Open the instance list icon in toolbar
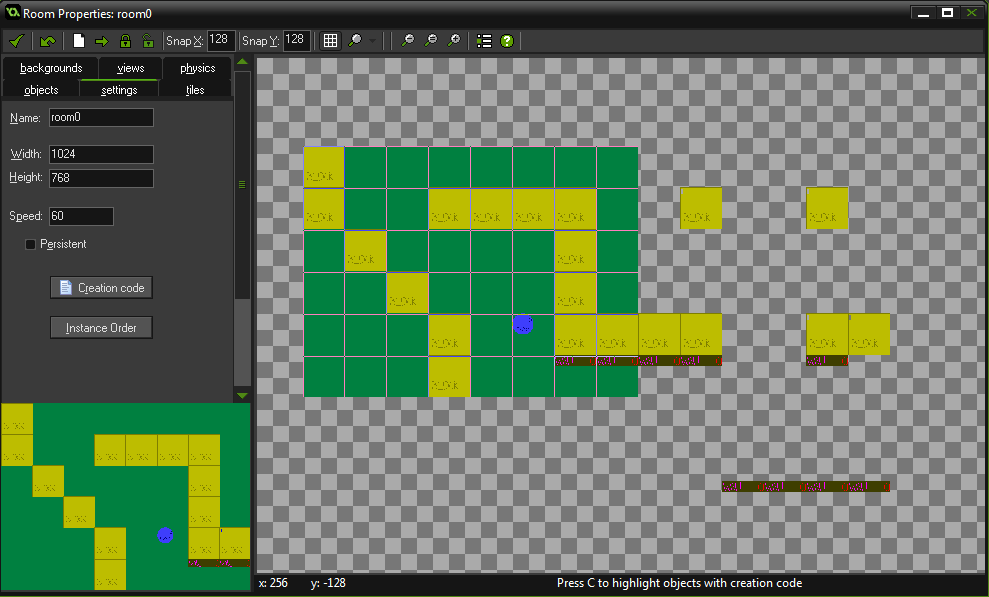Viewport: 989px width, 597px height. pos(484,41)
